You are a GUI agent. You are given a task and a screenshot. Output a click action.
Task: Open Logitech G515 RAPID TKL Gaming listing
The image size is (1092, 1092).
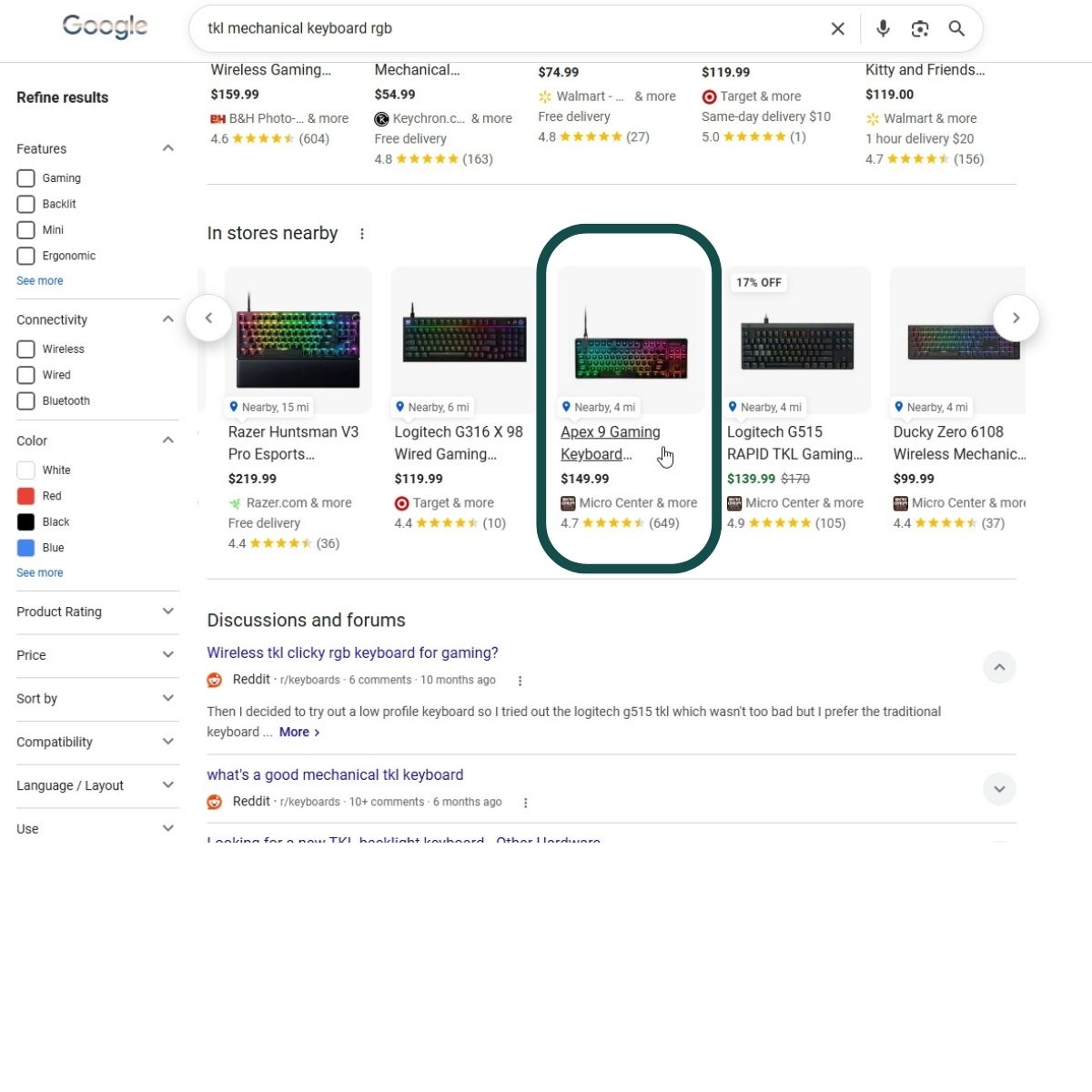point(794,443)
